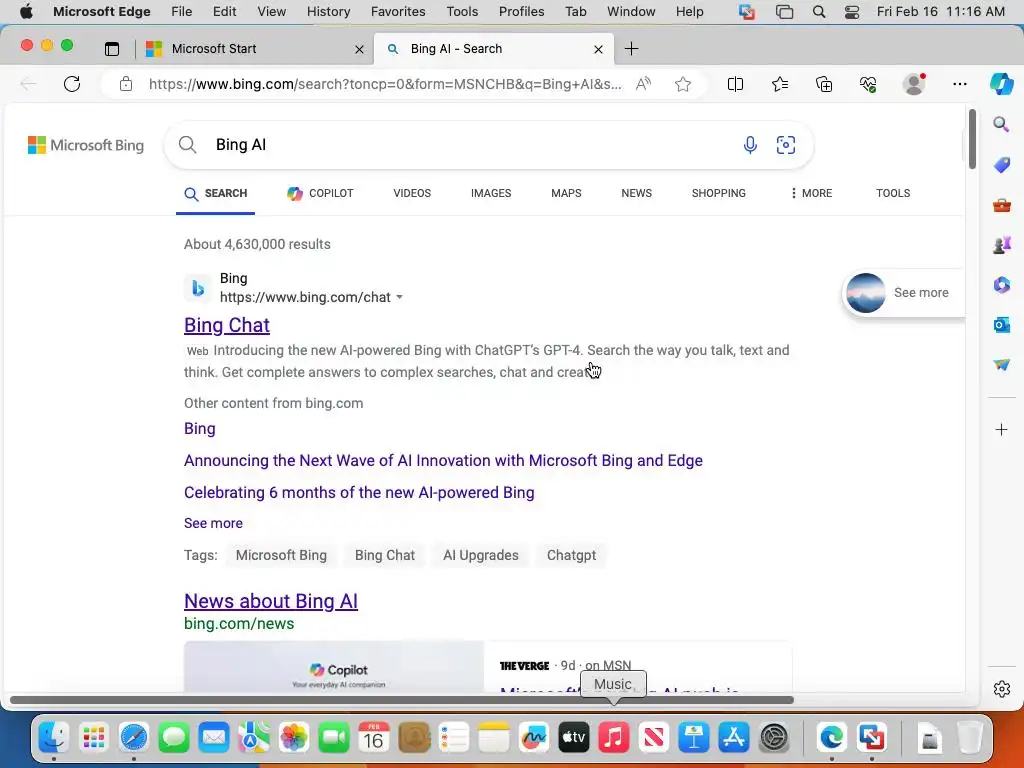Open the Profiles menu in menu bar
Screen dimensions: 1024x768
click(521, 12)
